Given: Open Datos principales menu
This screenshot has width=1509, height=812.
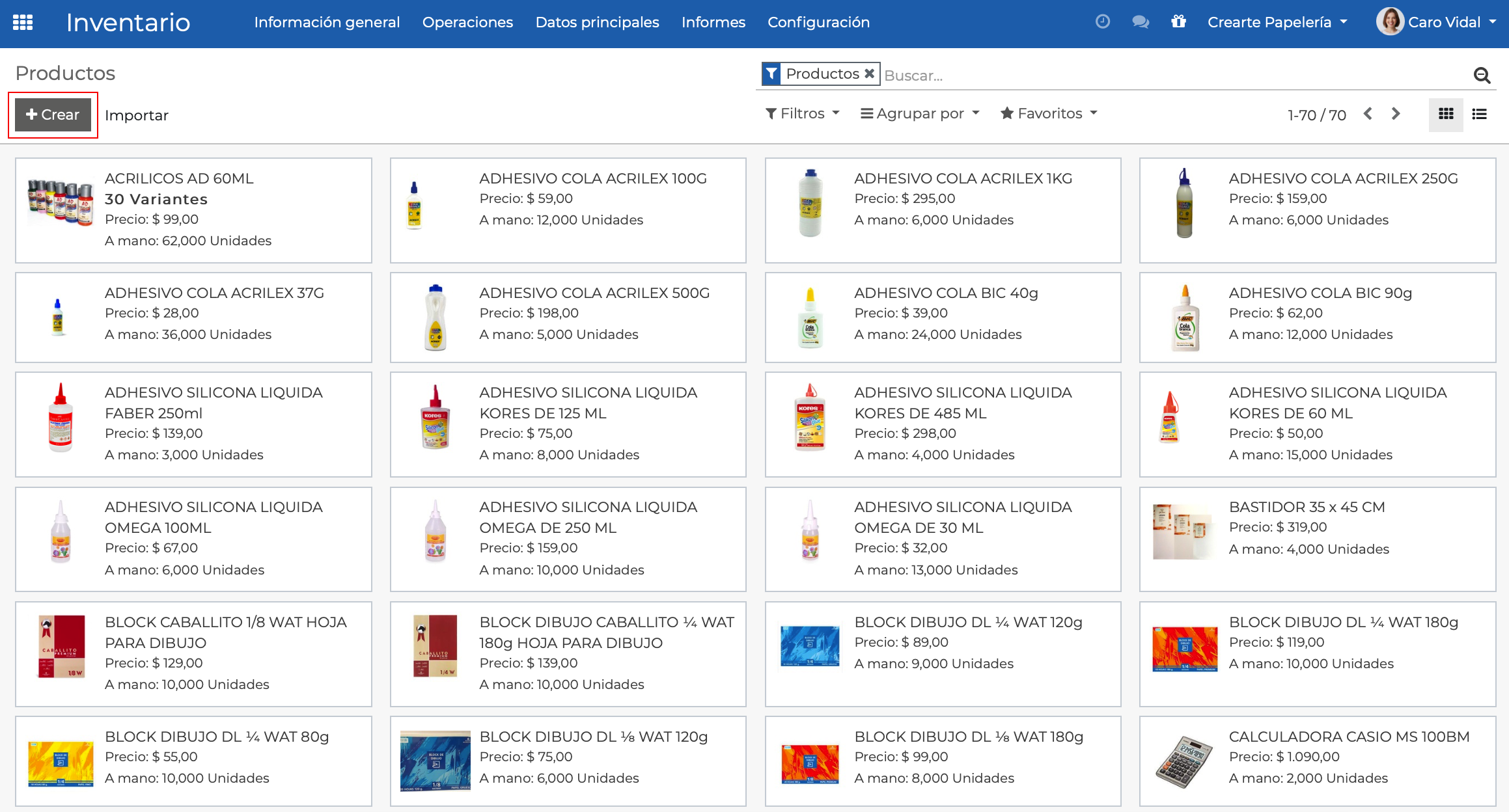Looking at the screenshot, I should click(597, 22).
